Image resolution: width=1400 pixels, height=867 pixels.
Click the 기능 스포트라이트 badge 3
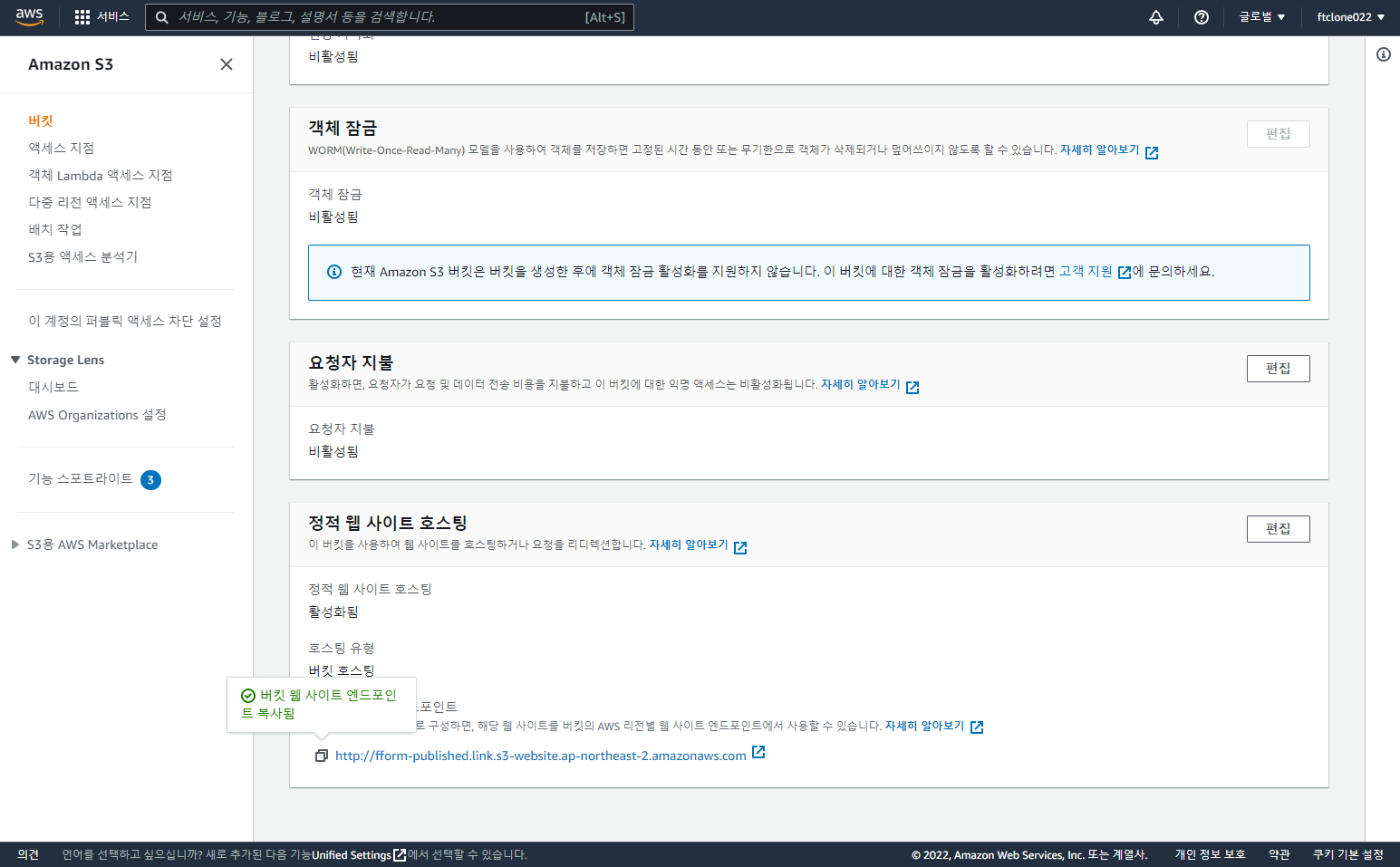150,480
